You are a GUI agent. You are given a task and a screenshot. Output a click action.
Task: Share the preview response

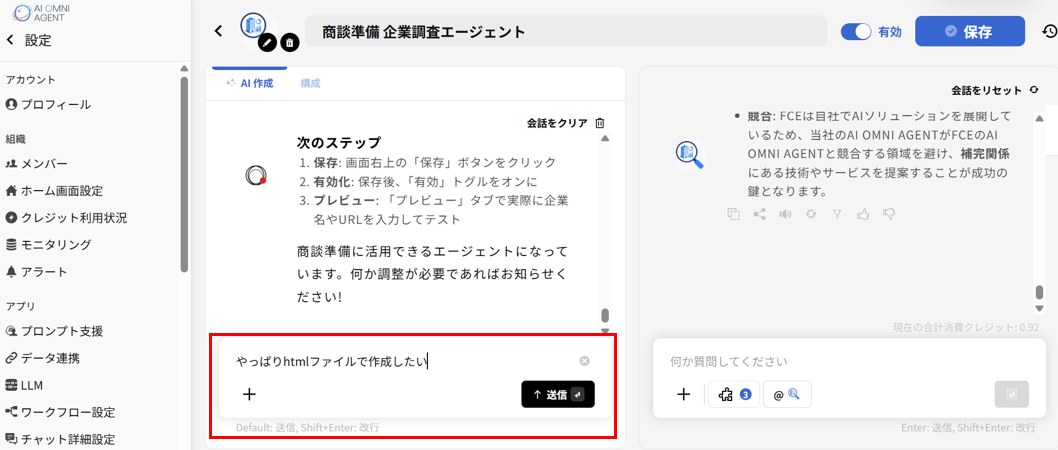tap(759, 214)
